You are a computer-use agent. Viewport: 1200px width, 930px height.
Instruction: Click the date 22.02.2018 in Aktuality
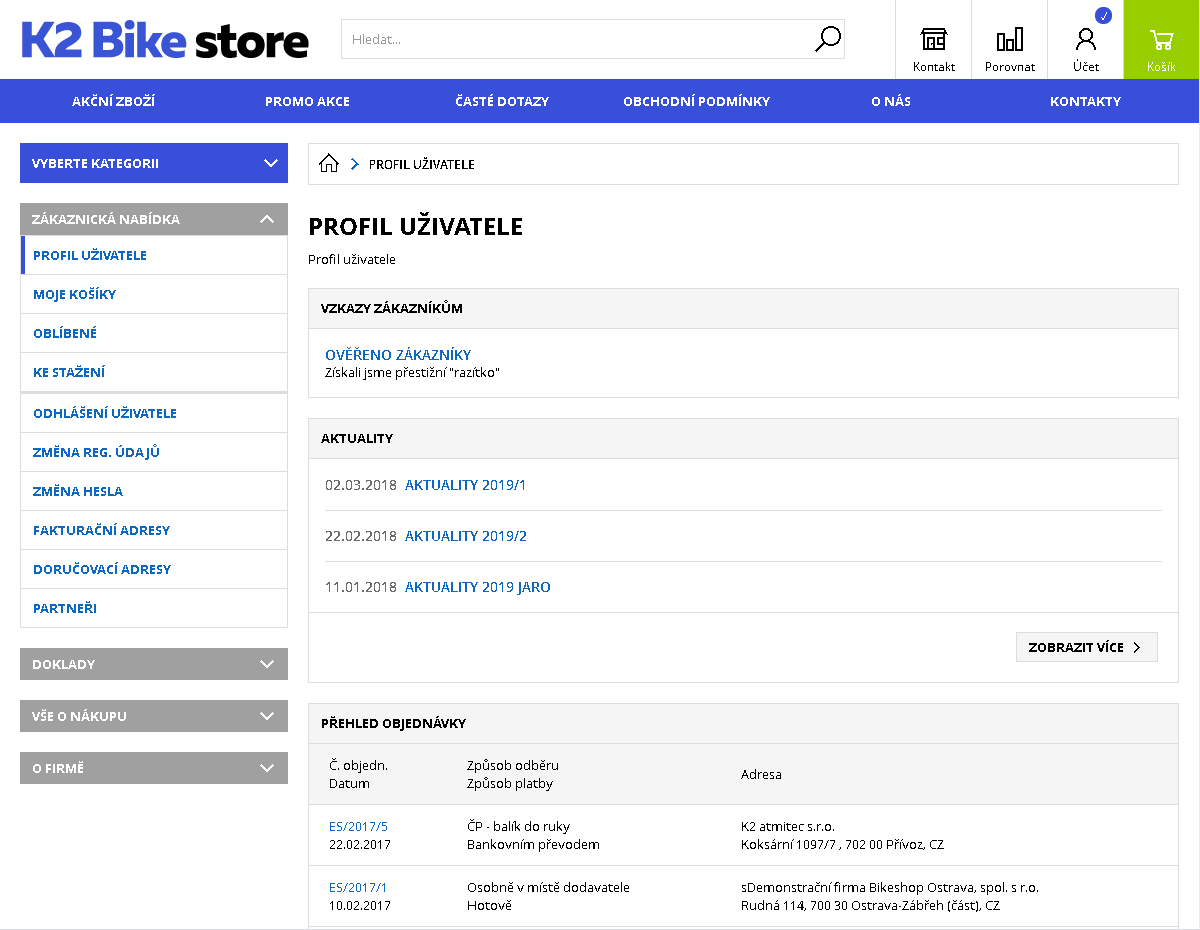(361, 536)
